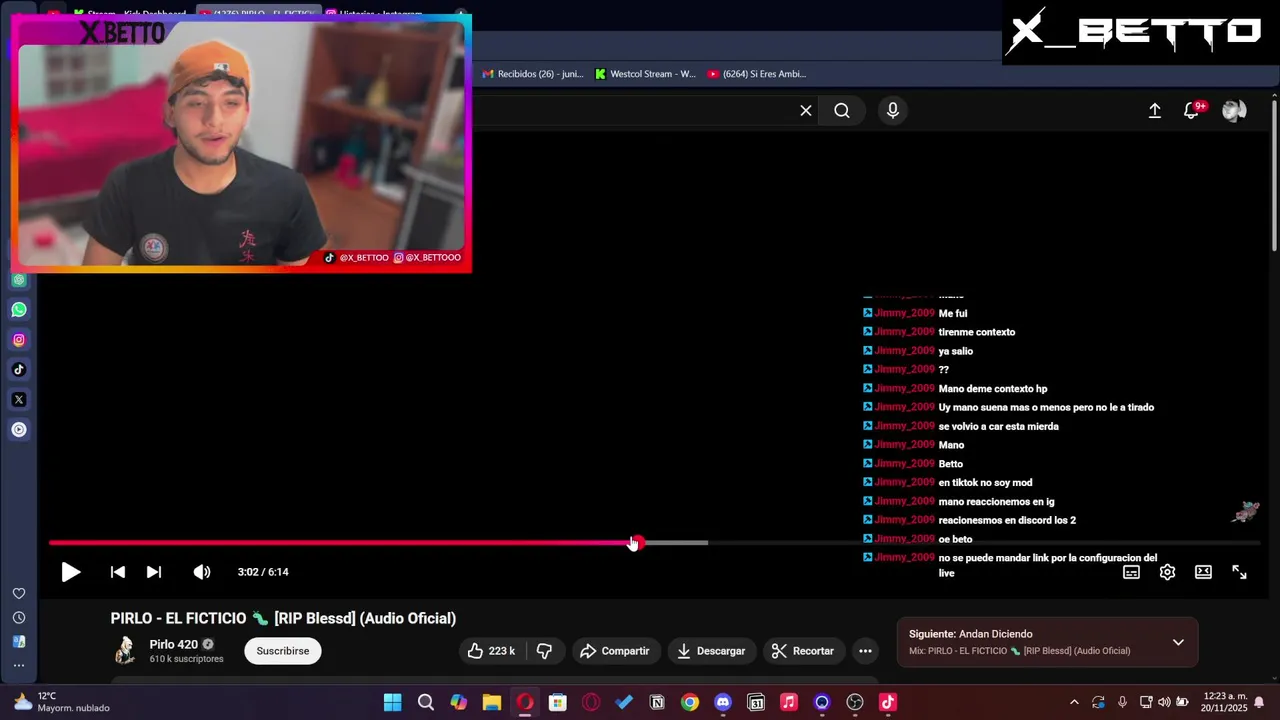This screenshot has width=1280, height=720.
Task: Open the Windows Start menu
Action: (393, 703)
